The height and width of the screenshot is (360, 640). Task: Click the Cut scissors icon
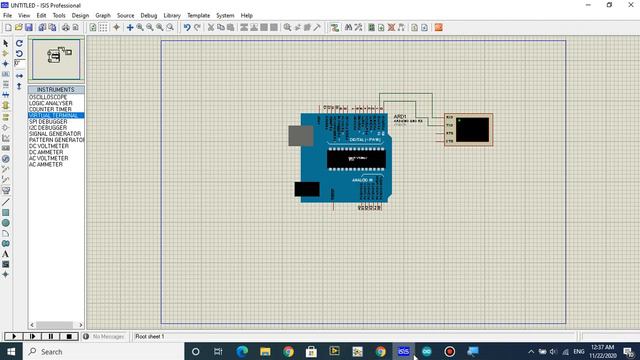click(x=211, y=27)
